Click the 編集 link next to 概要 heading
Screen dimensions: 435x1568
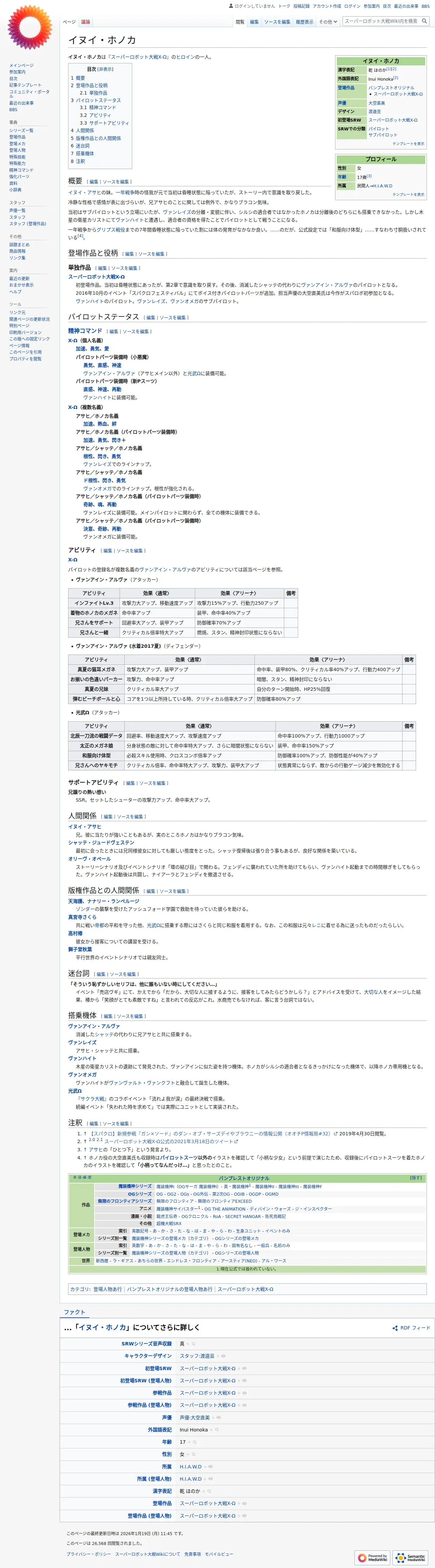(94, 182)
